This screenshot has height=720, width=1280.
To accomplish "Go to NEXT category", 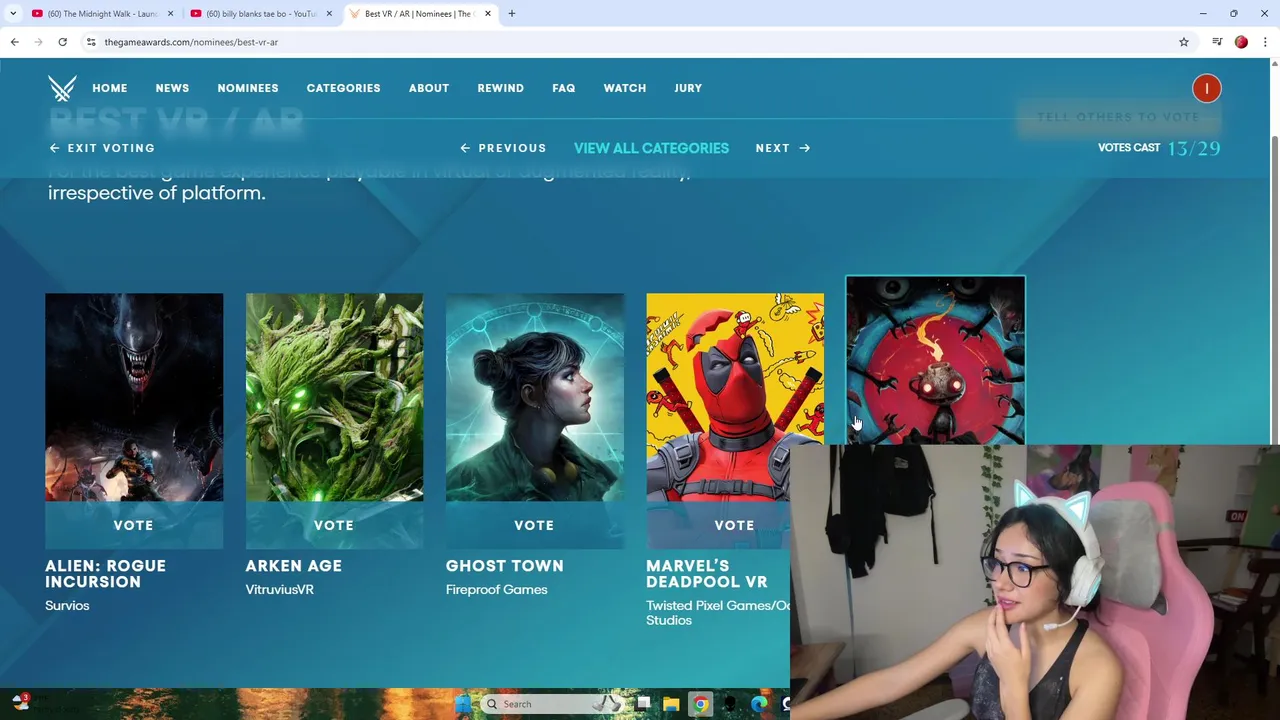I will (x=783, y=148).
